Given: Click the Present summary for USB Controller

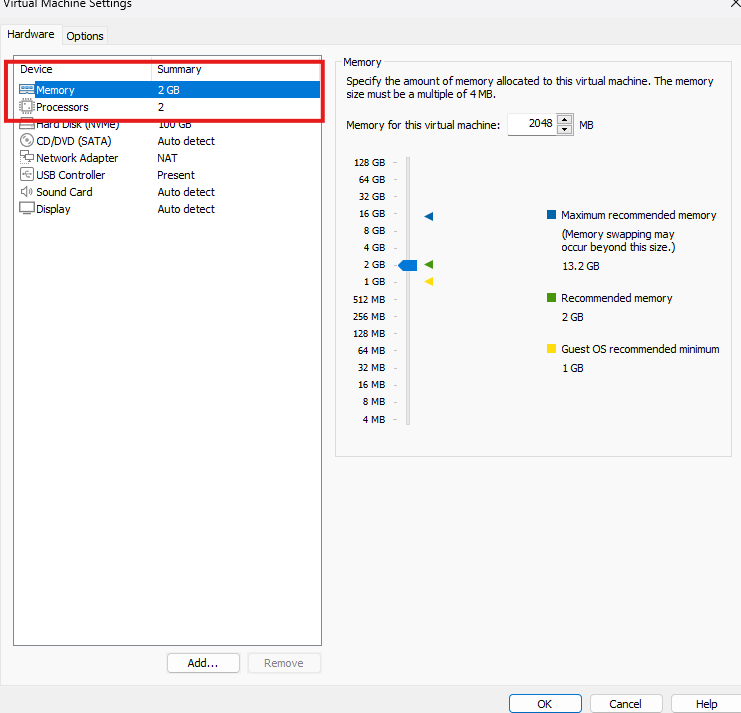Looking at the screenshot, I should coord(176,175).
